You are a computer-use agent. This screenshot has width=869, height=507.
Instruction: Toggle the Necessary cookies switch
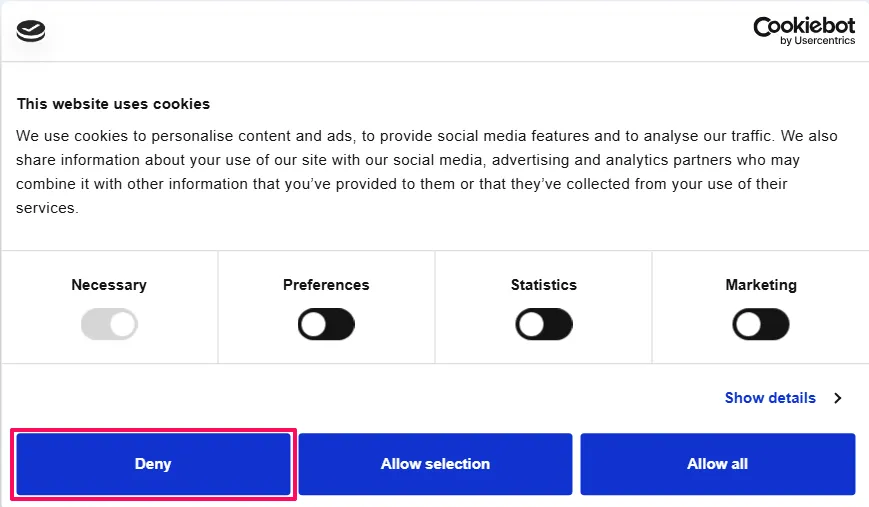coord(109,324)
